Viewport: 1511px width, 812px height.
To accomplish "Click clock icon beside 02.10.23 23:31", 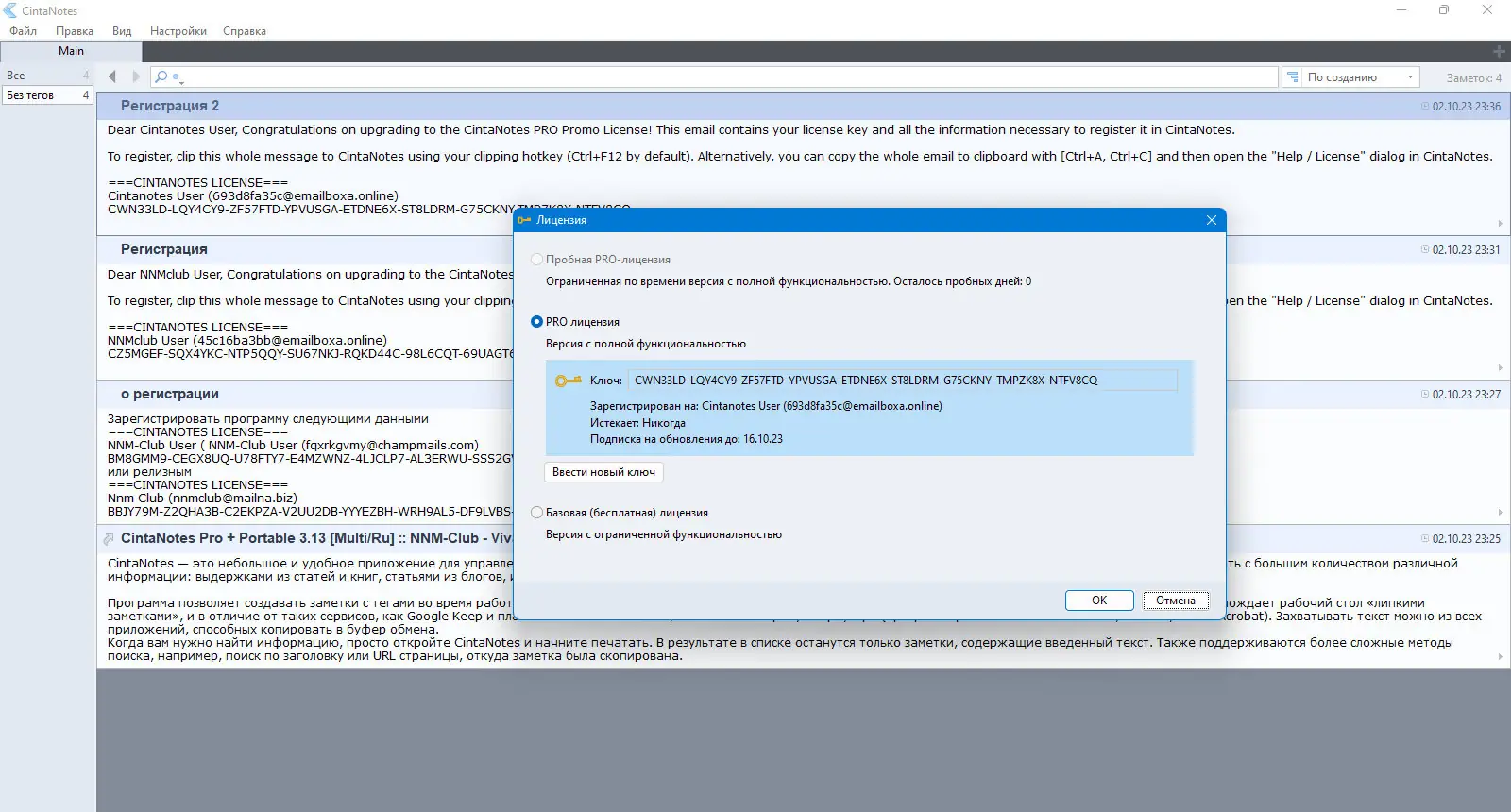I will [1425, 250].
